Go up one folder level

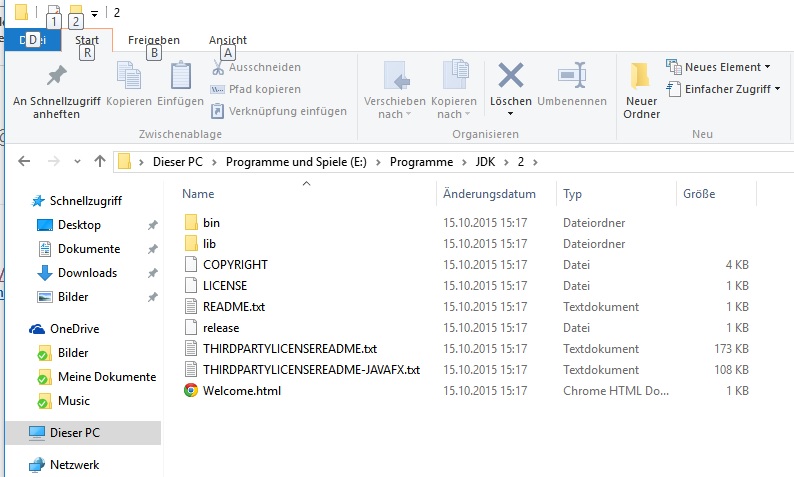pyautogui.click(x=100, y=161)
